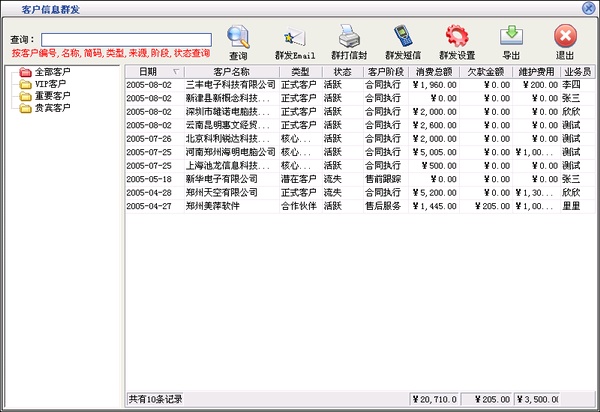Select the 全部客户 tree folder
Image resolution: width=600 pixels, height=412 pixels.
pos(52,73)
